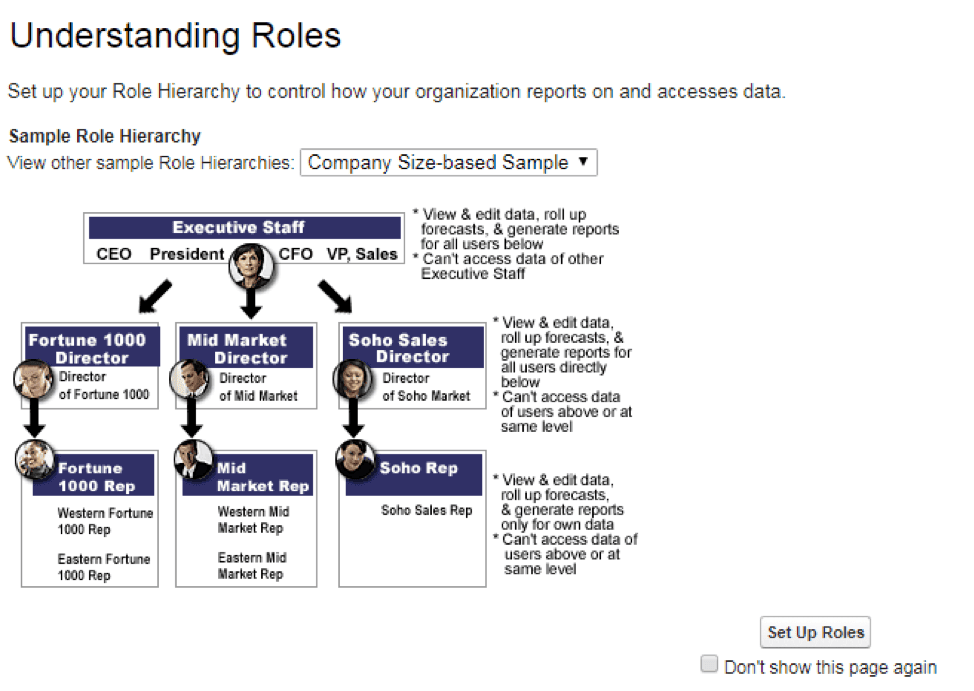This screenshot has height=691, width=974.
Task: Click the Soho Sales Rep label
Action: (x=427, y=510)
